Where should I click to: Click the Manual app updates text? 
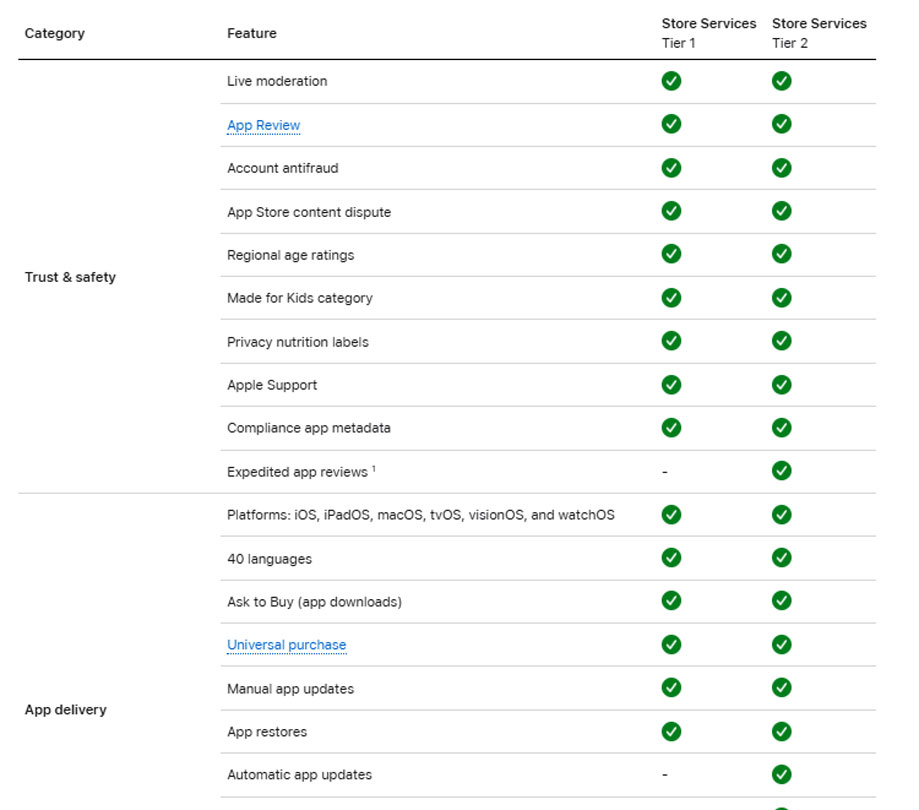point(290,689)
